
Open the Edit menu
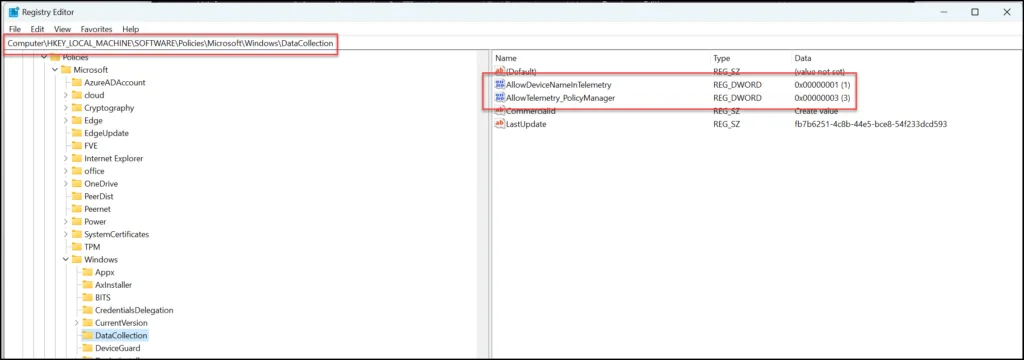[37, 29]
